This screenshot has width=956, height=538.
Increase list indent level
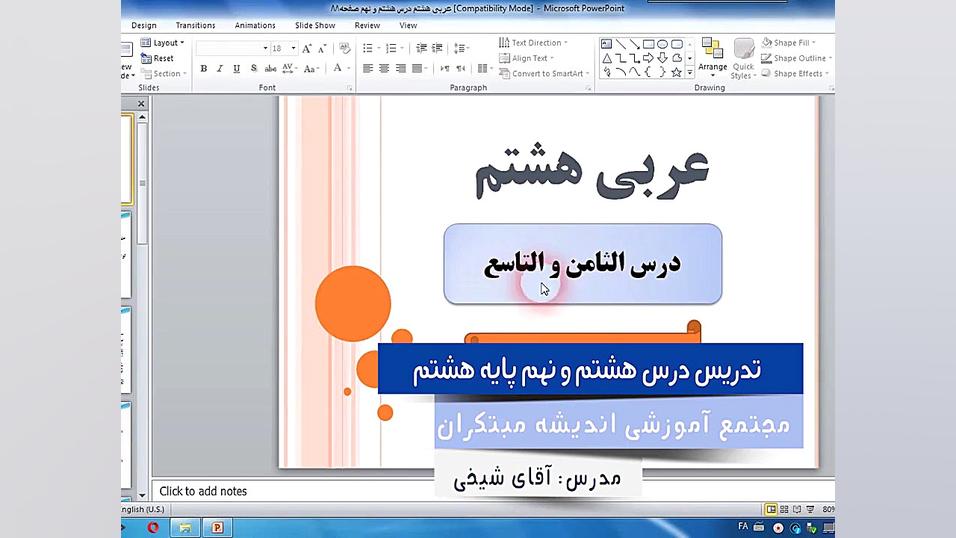click(437, 48)
